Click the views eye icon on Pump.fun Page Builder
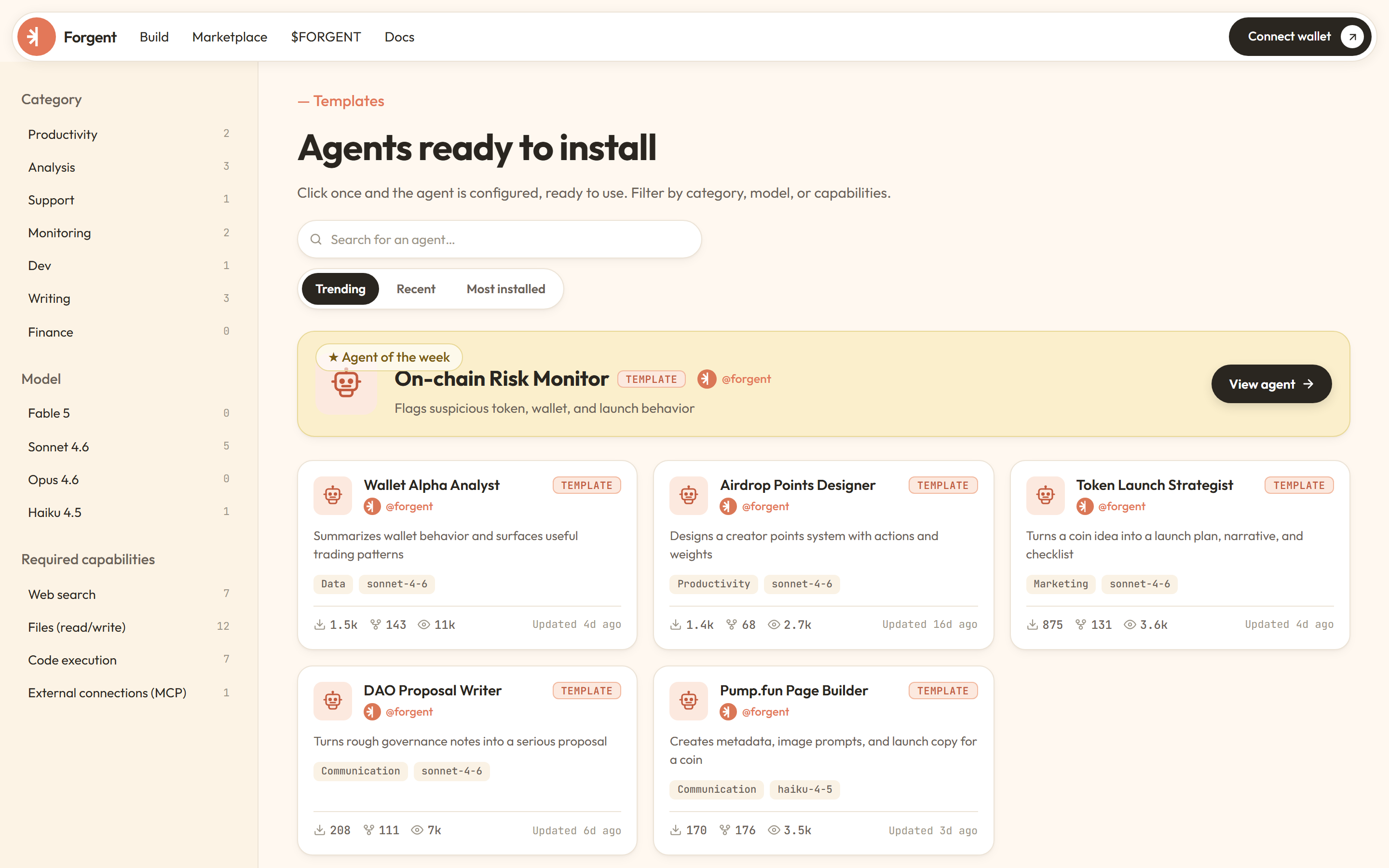 pos(774,830)
